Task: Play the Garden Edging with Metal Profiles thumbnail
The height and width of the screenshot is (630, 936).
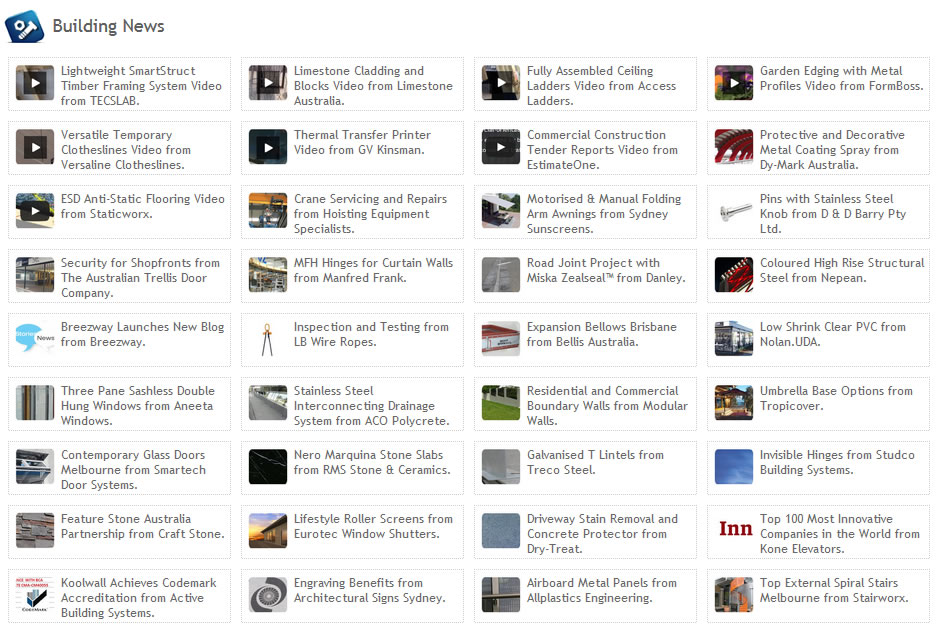Action: (734, 83)
